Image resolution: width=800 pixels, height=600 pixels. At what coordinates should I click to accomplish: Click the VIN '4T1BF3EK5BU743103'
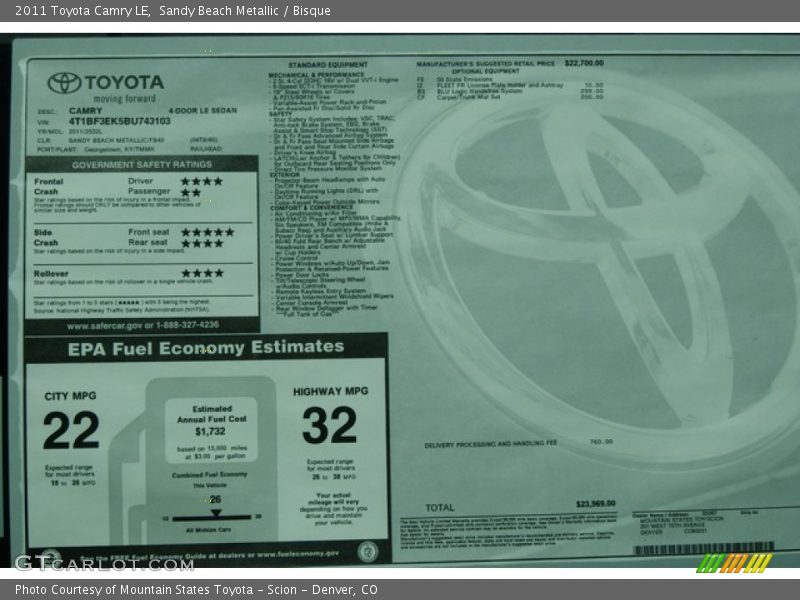[x=119, y=121]
